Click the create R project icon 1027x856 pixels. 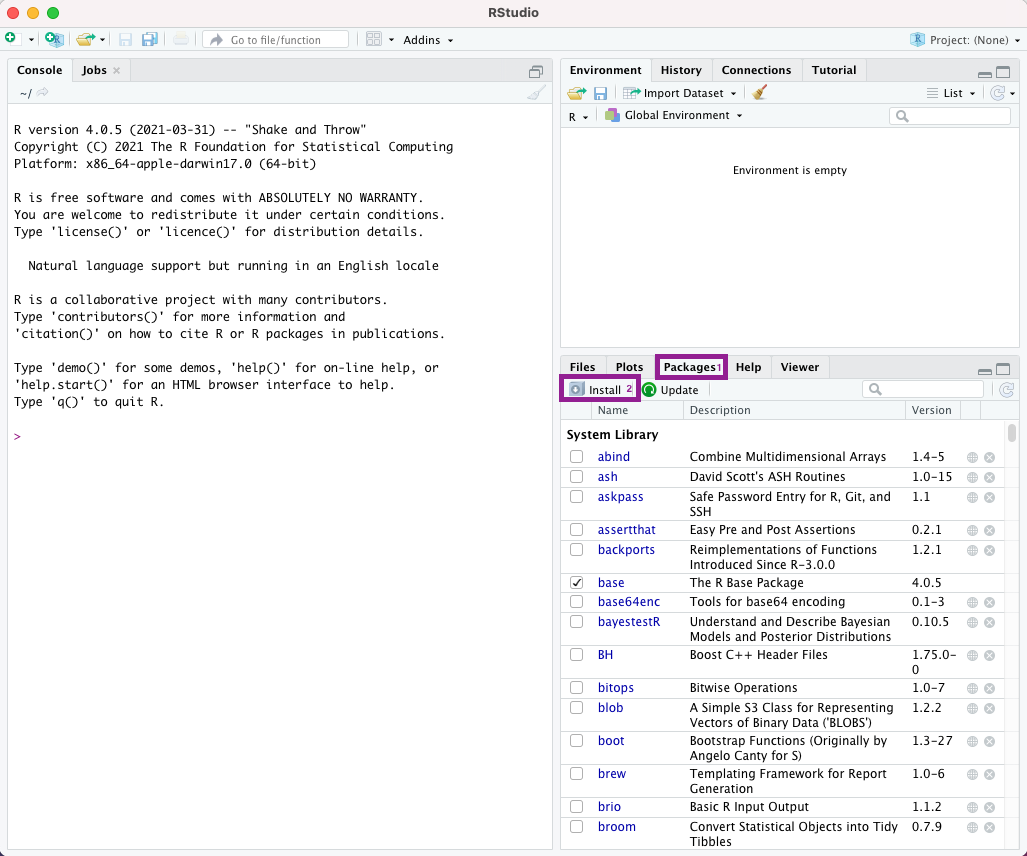(54, 39)
